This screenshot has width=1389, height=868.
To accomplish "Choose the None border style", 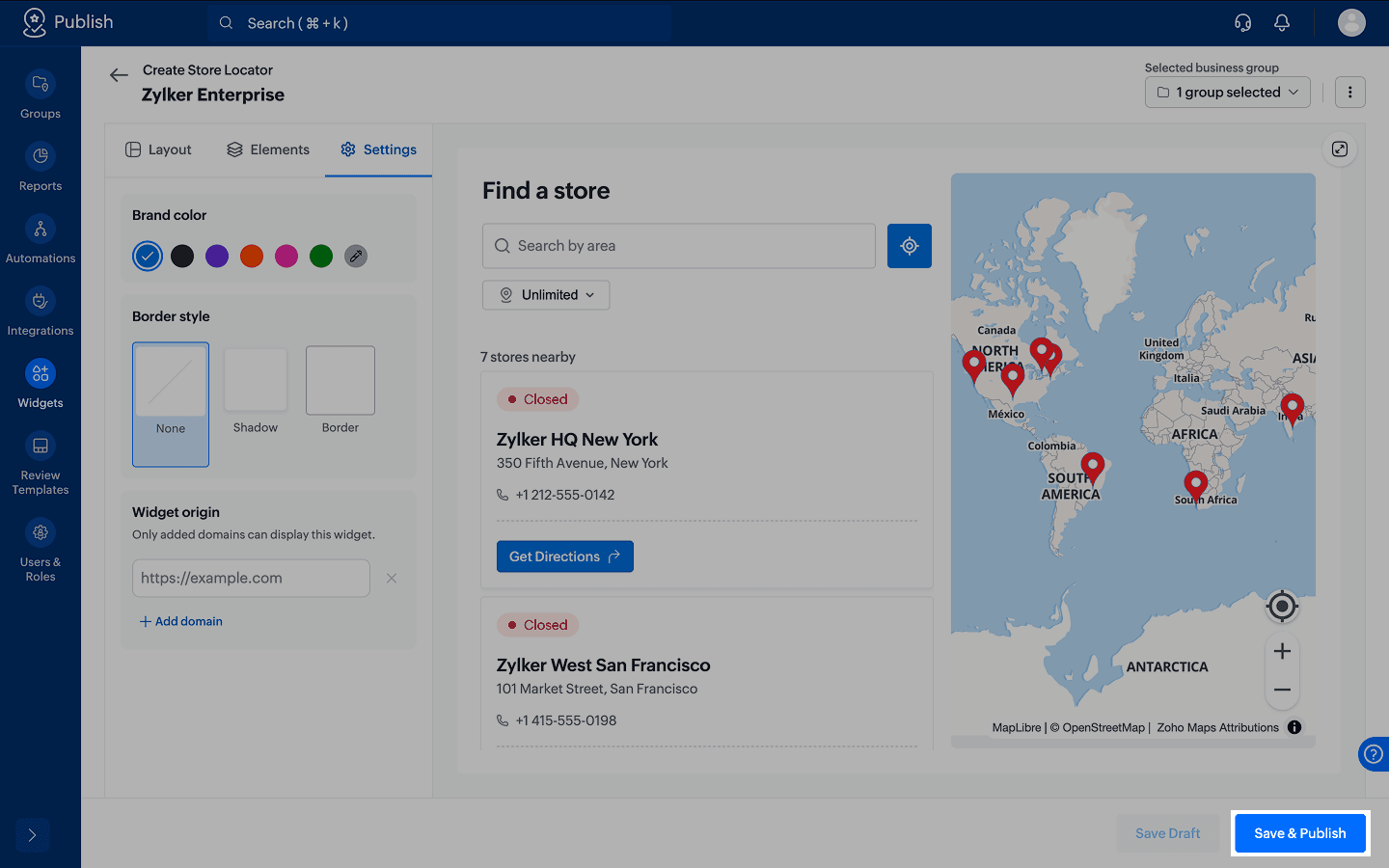I will [x=171, y=405].
